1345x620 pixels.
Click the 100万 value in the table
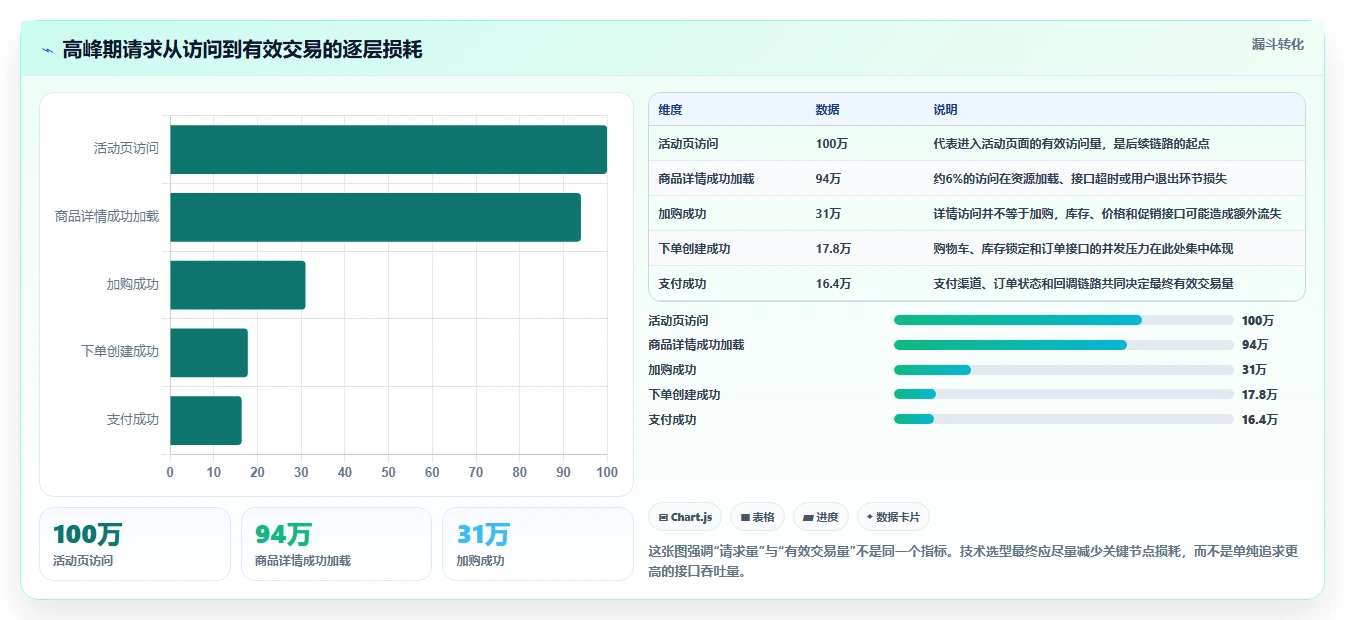pos(832,144)
